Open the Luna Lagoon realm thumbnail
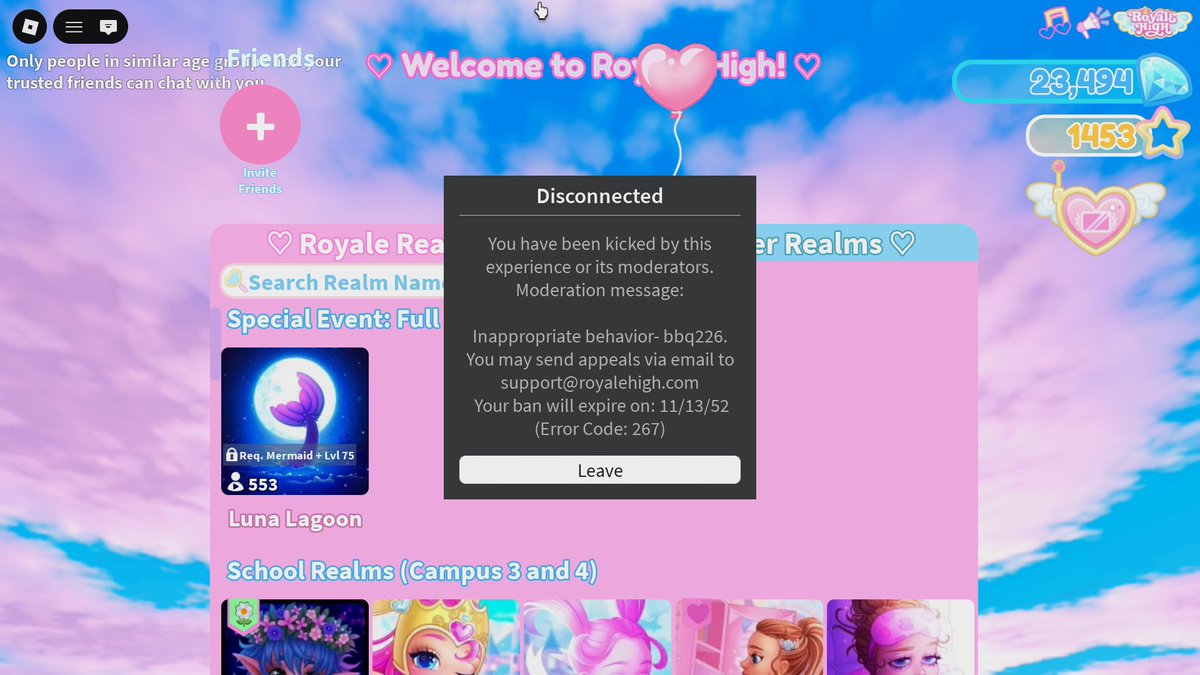 (295, 421)
